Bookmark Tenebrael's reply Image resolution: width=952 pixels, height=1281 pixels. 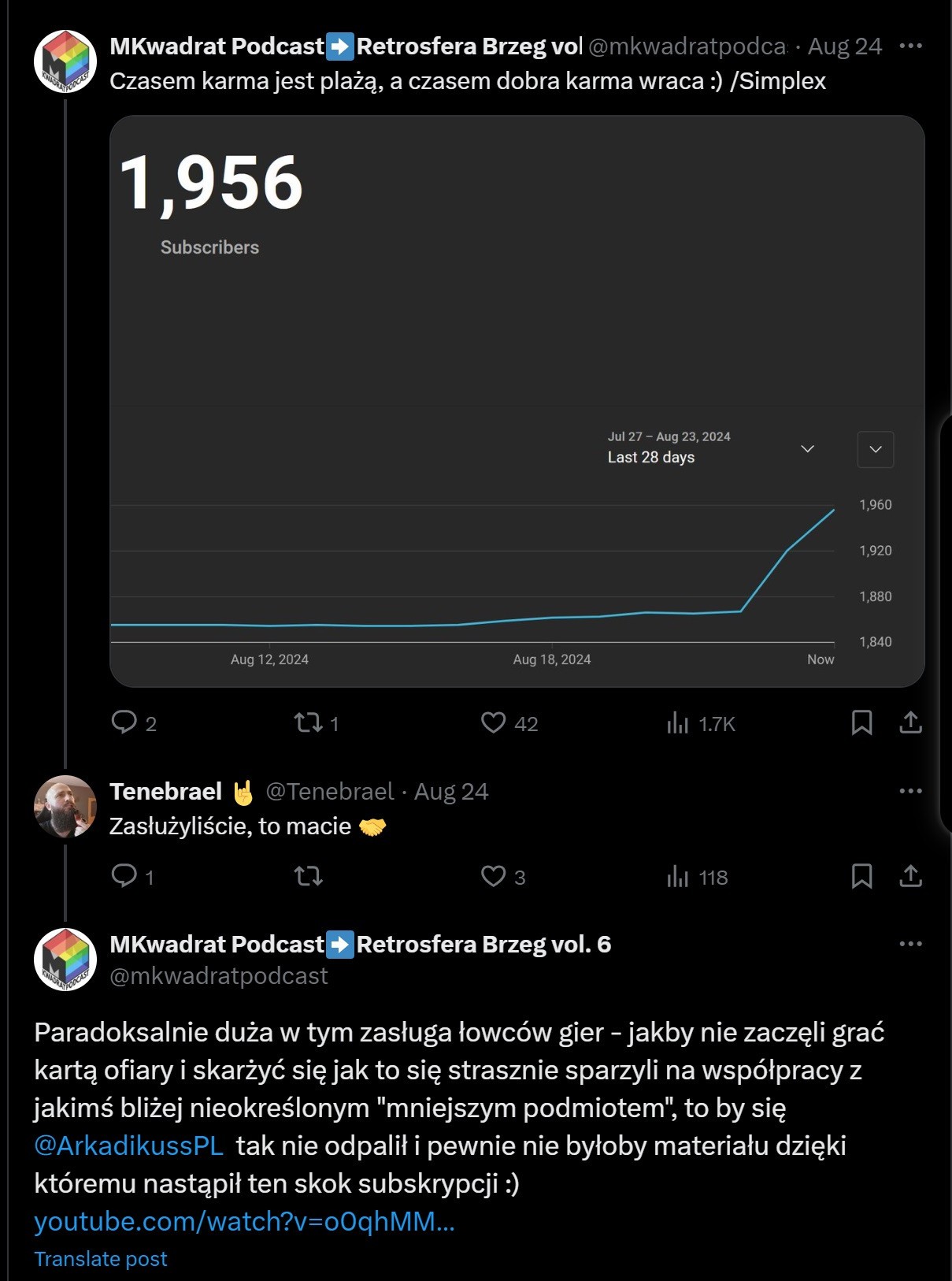click(861, 876)
